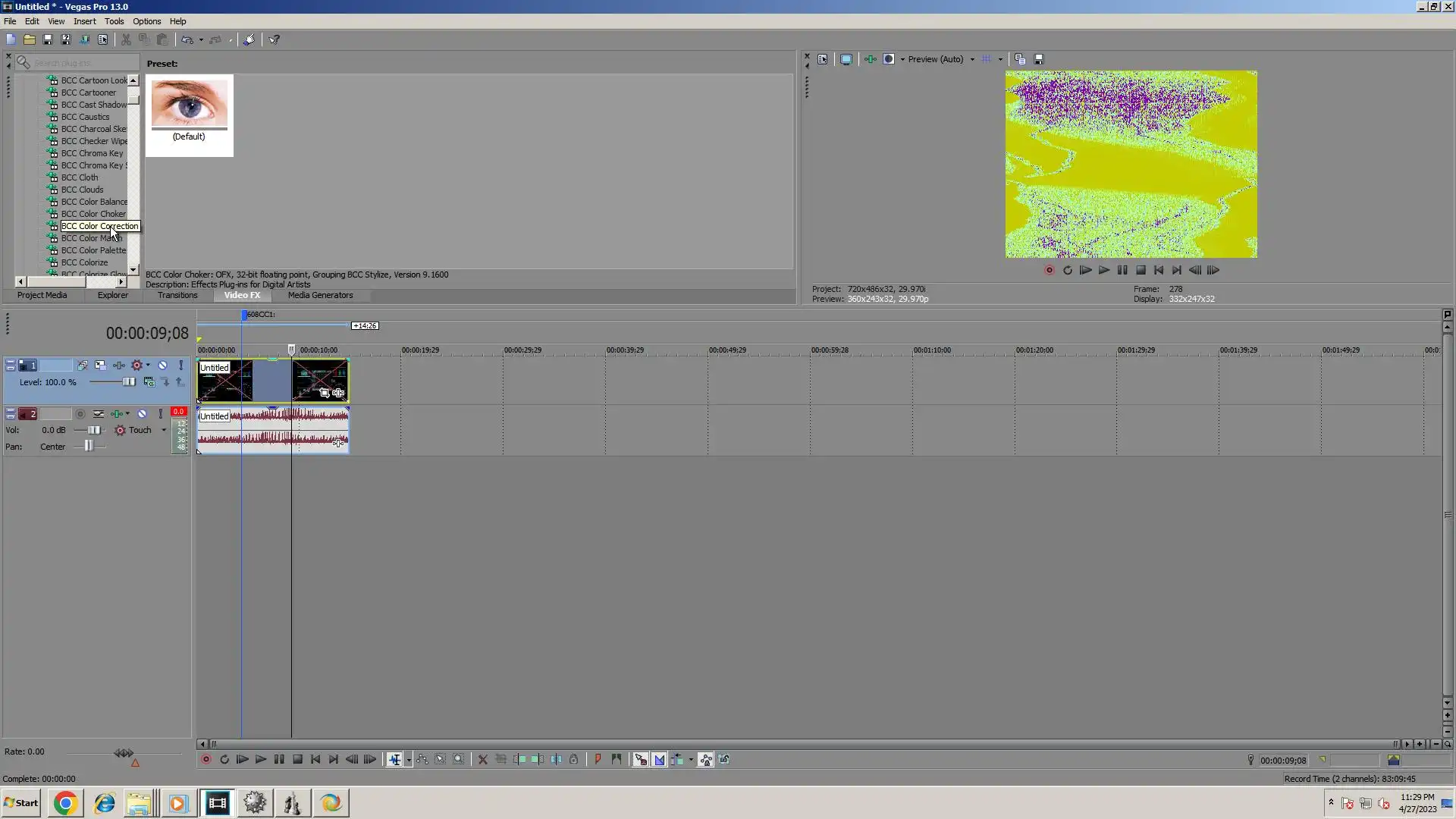Mute video track 1
The height and width of the screenshot is (819, 1456).
[162, 366]
